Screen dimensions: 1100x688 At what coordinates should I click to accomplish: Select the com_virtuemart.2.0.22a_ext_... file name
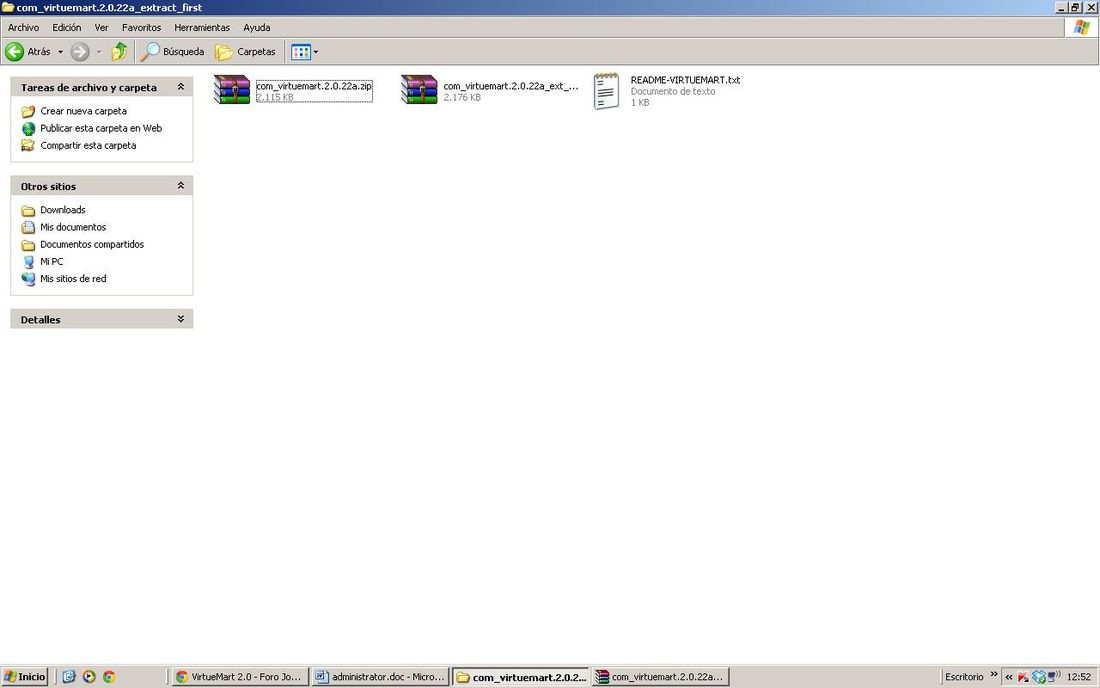click(x=511, y=86)
